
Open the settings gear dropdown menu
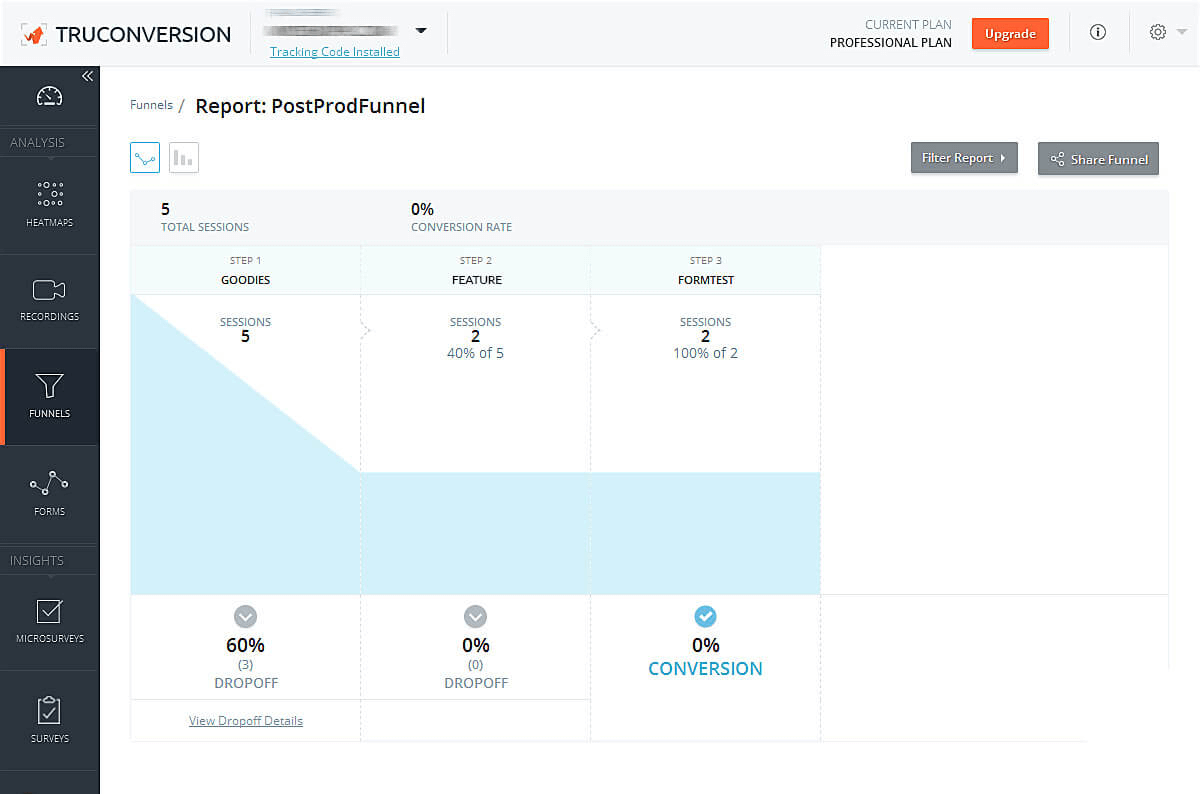click(1166, 32)
